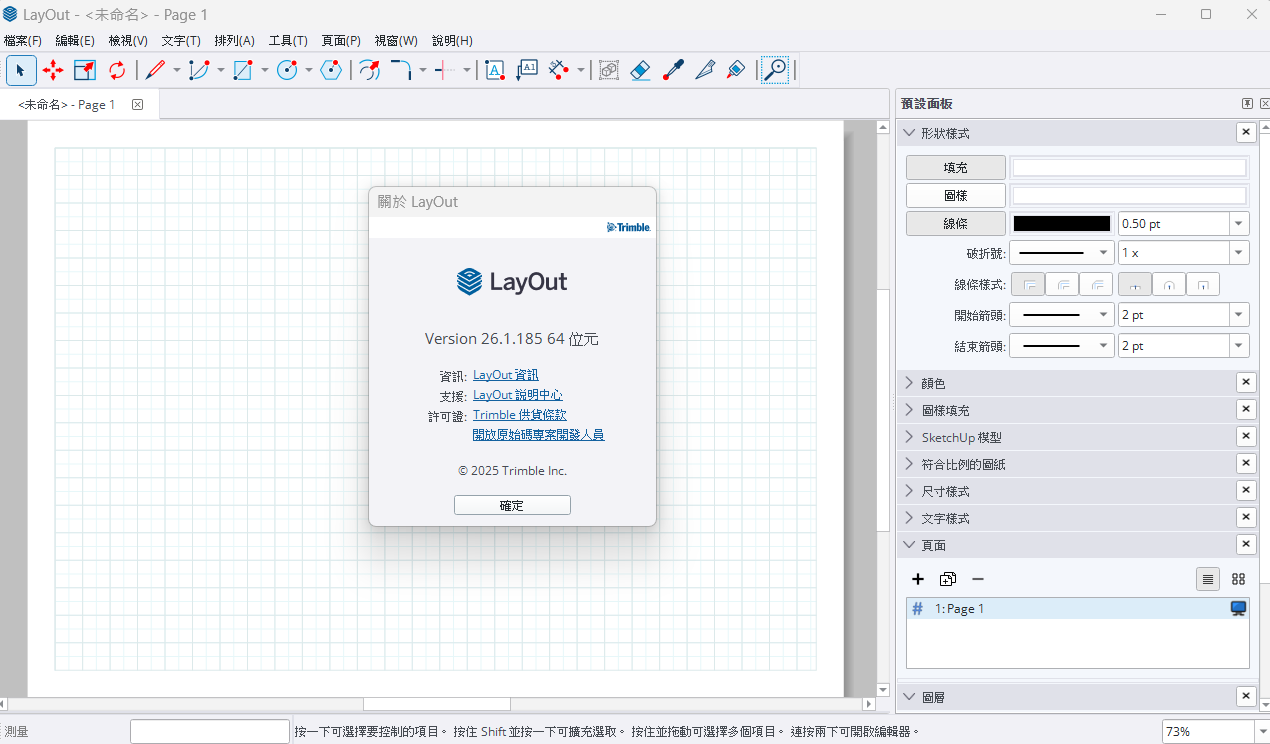Click 確定 in the About dialog

pos(512,505)
